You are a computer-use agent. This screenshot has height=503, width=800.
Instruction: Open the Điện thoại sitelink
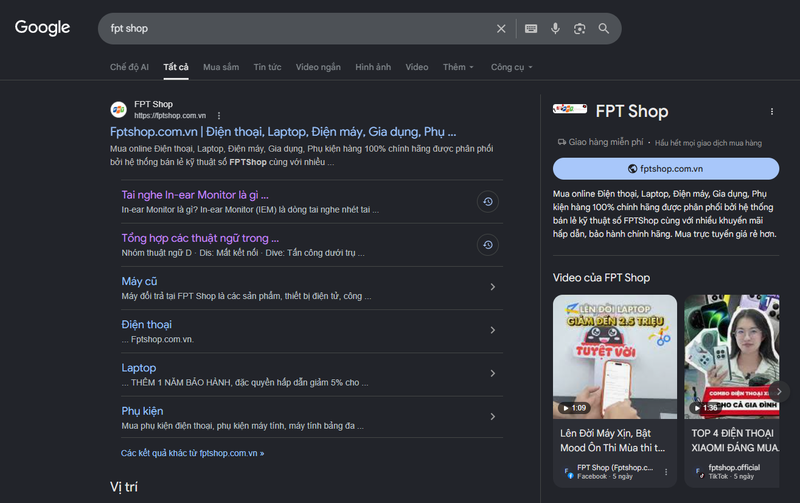coord(146,324)
